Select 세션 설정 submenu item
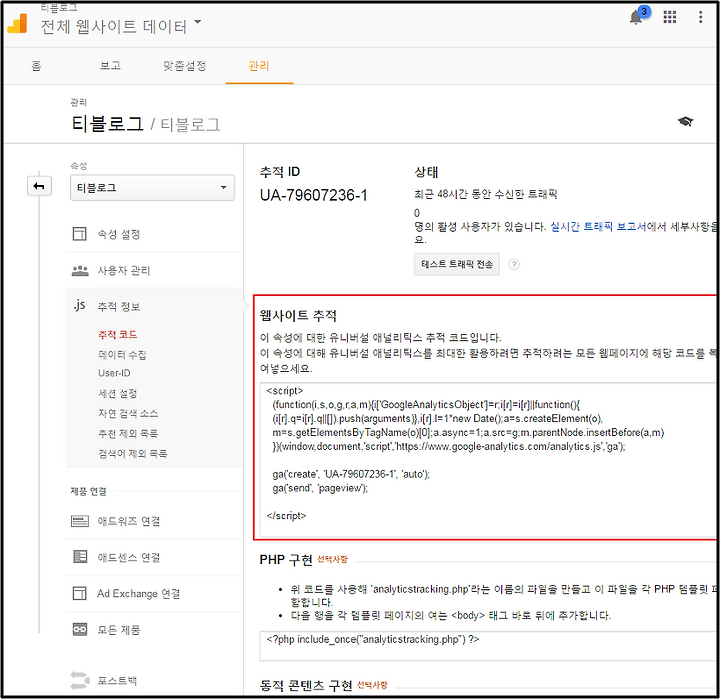This screenshot has height=699, width=720. click(x=118, y=393)
